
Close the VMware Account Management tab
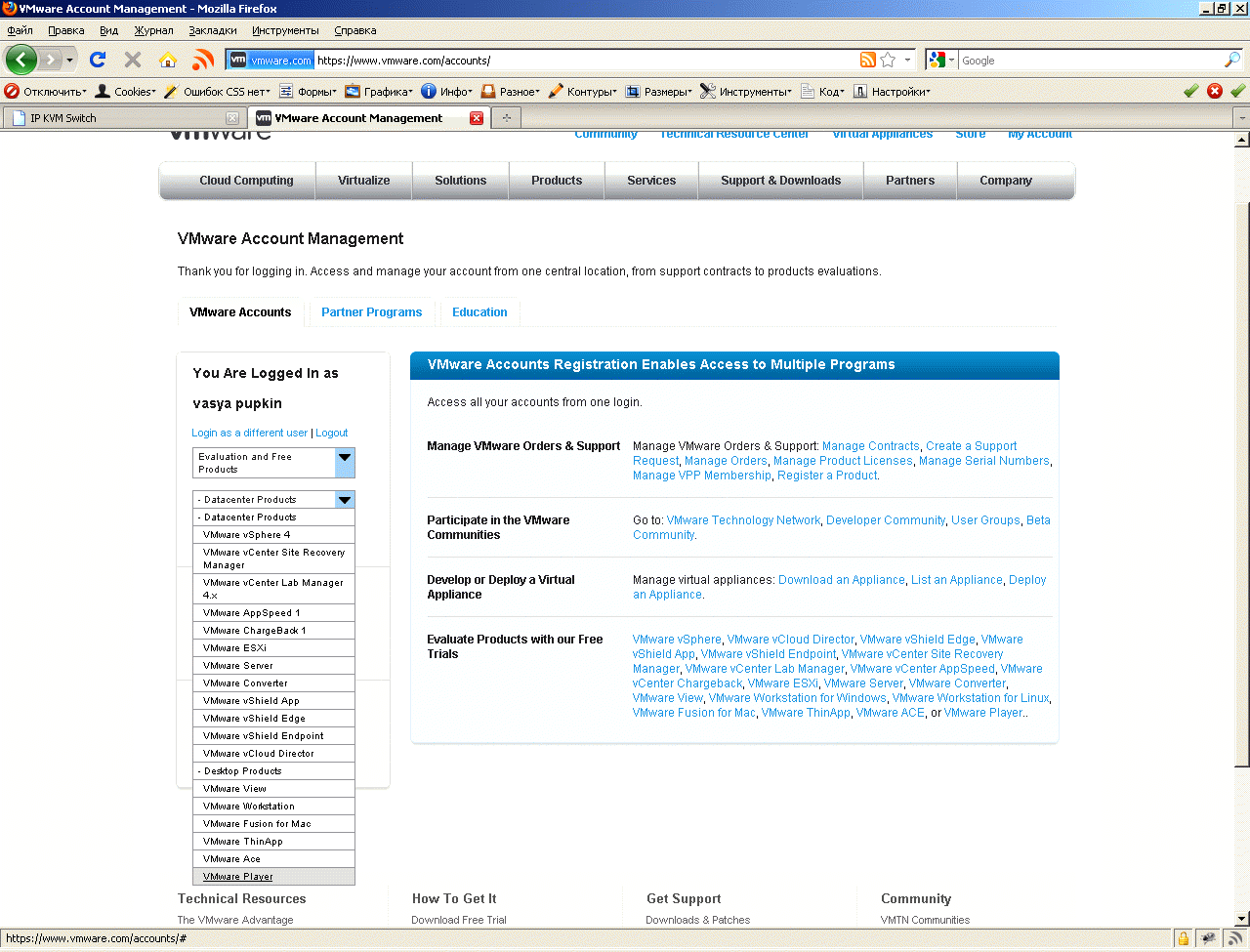pos(477,118)
